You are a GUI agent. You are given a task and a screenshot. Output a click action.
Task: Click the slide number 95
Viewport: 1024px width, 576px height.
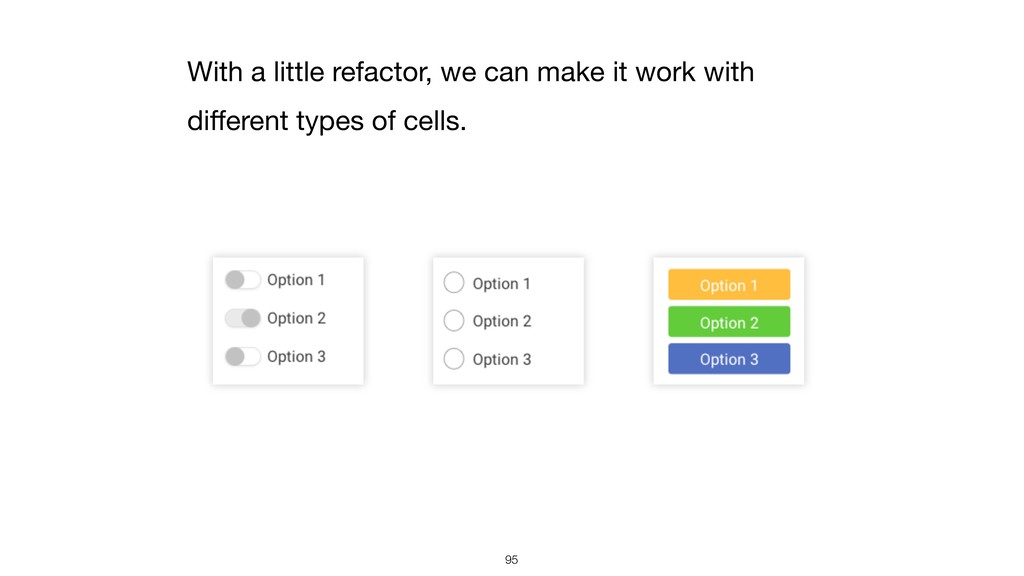pyautogui.click(x=512, y=560)
